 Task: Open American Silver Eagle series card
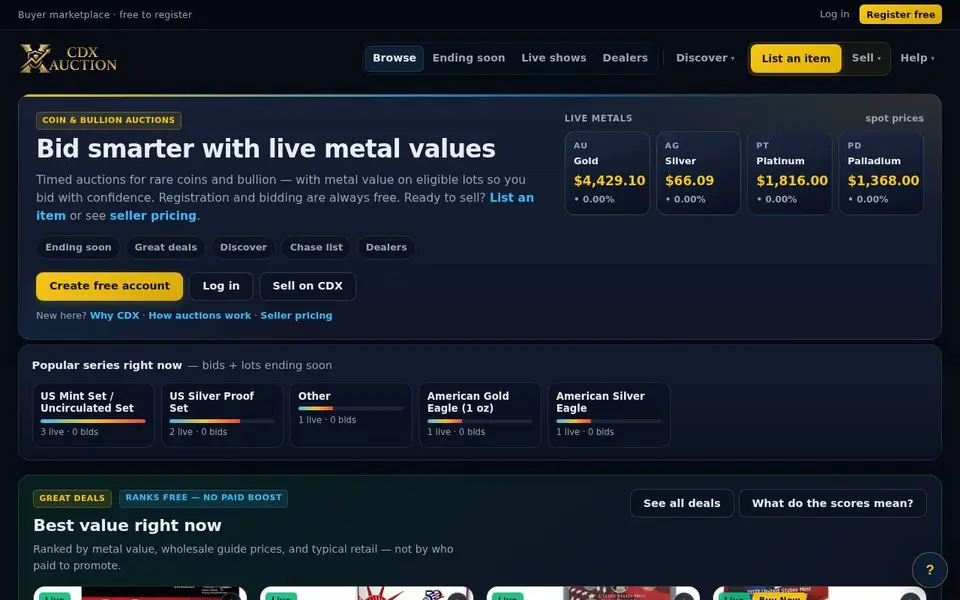(609, 415)
